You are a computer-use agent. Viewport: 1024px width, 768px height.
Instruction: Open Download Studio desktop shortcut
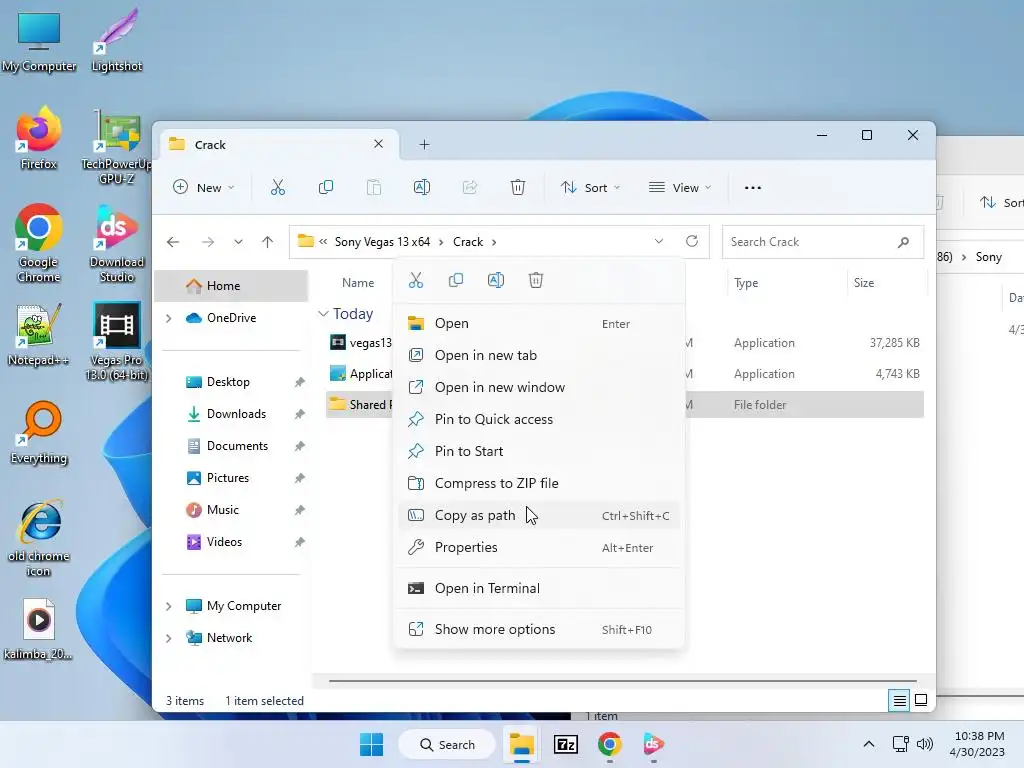coord(116,243)
